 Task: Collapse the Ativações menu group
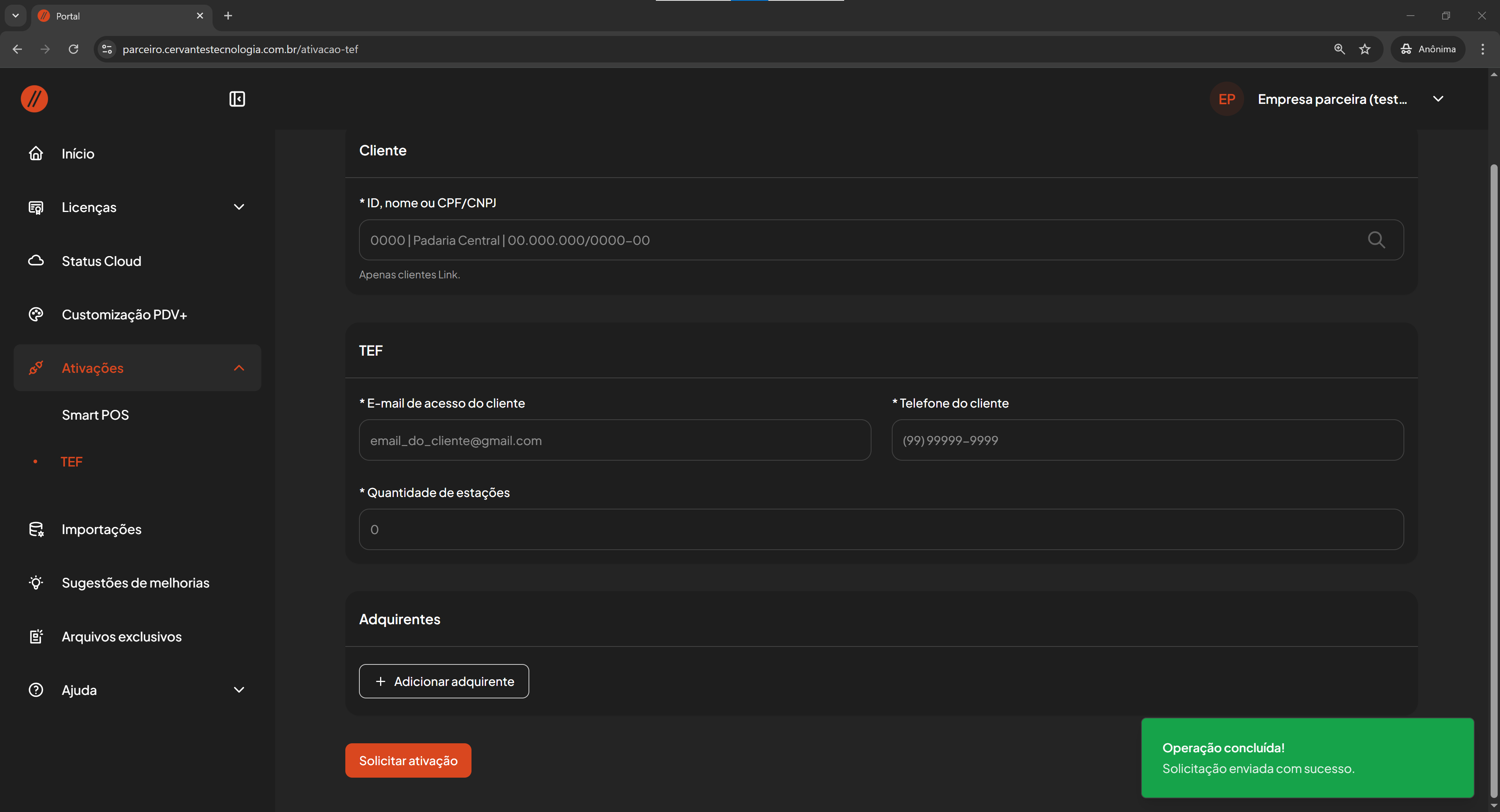pyautogui.click(x=239, y=368)
